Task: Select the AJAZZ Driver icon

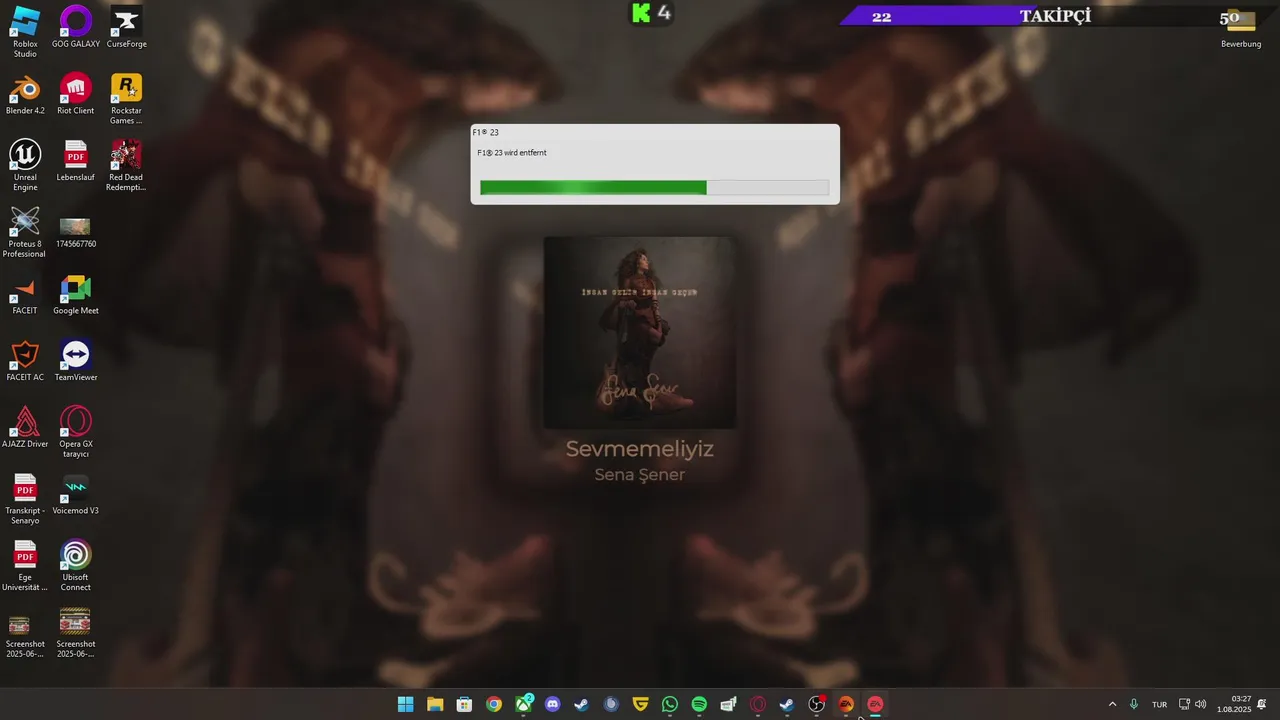Action: [25, 427]
